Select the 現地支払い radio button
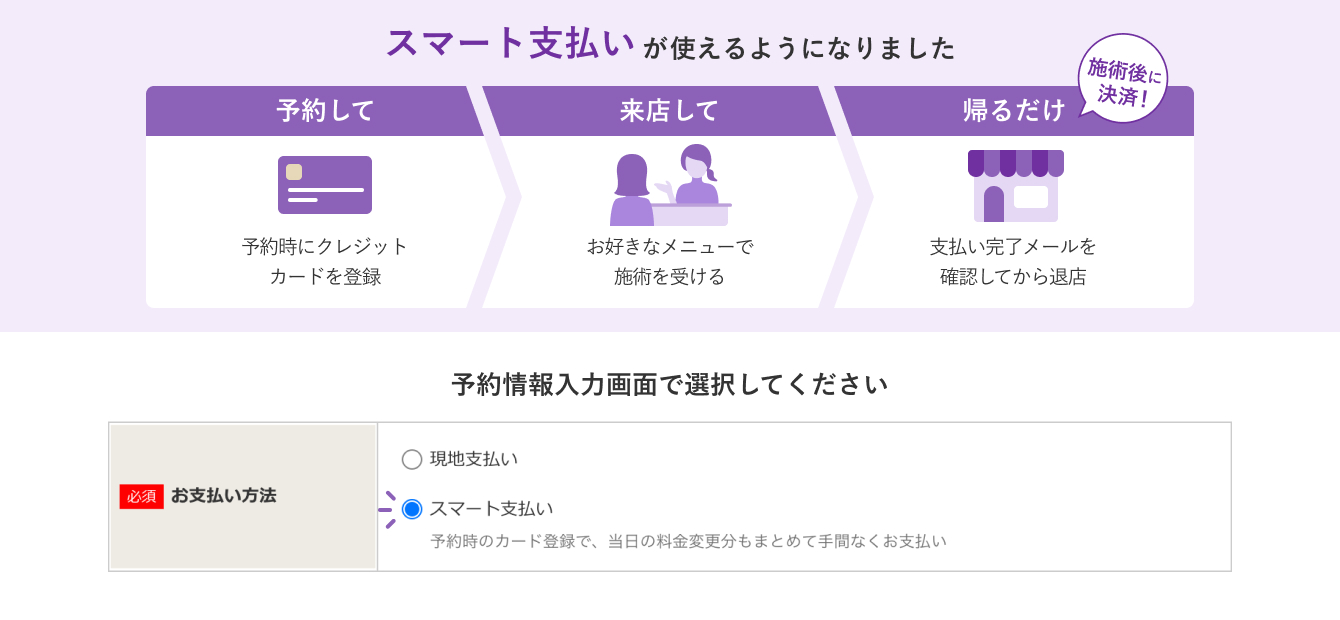Image resolution: width=1340 pixels, height=620 pixels. [x=410, y=460]
